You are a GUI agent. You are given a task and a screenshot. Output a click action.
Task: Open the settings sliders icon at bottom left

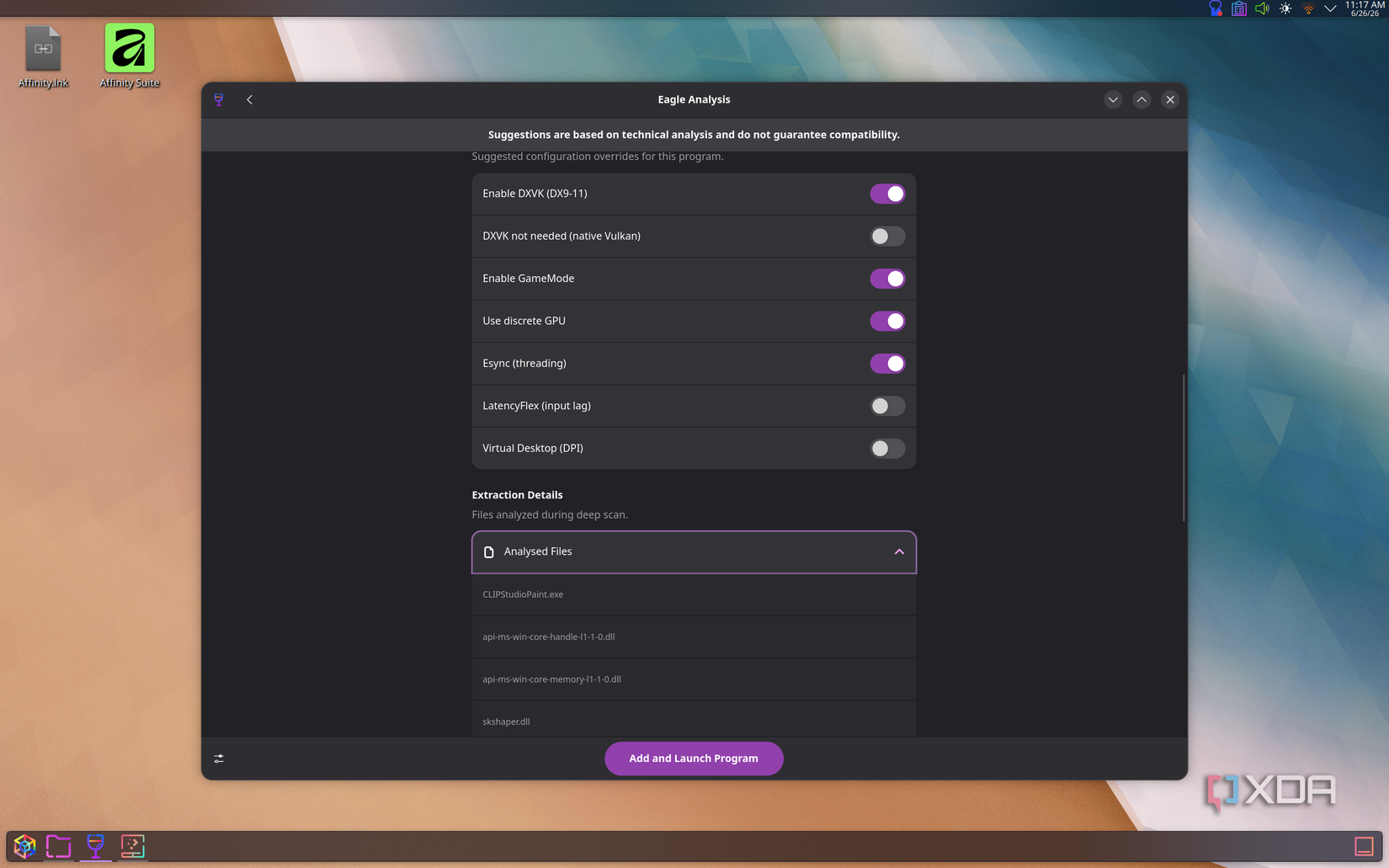(219, 759)
